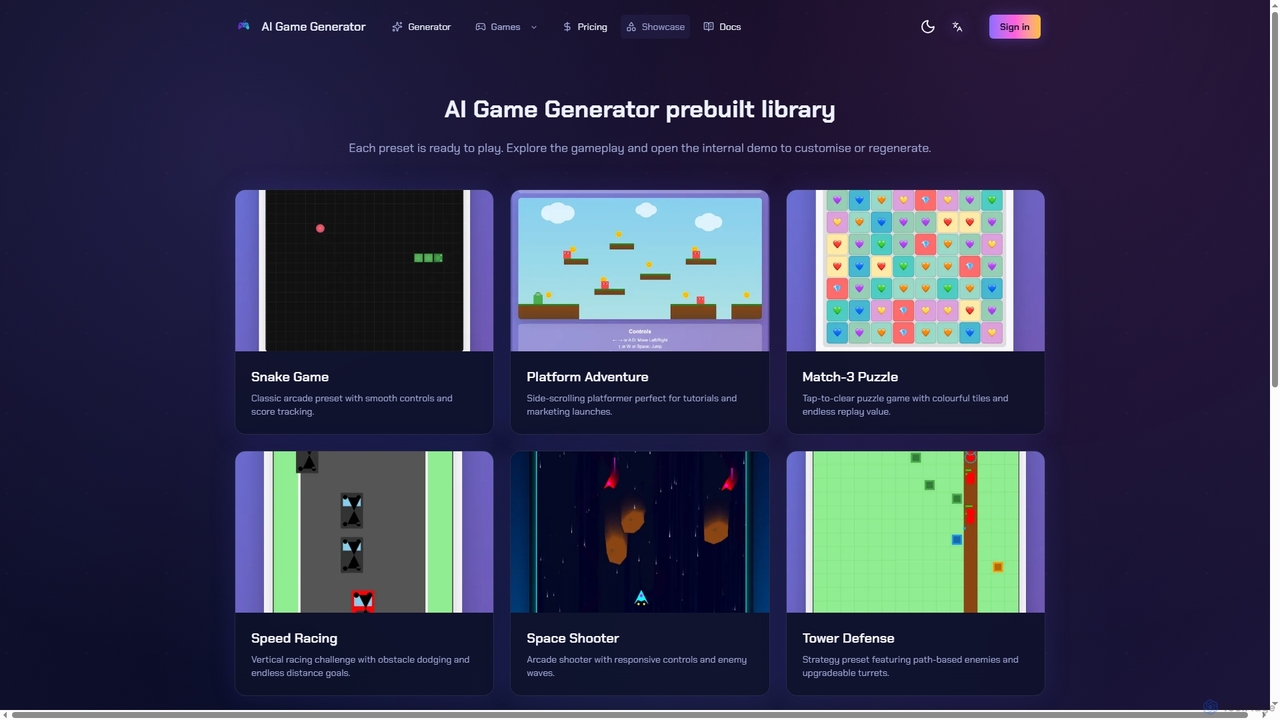The image size is (1280, 720).
Task: Click the green character in Platform Adventure preview
Action: (538, 298)
